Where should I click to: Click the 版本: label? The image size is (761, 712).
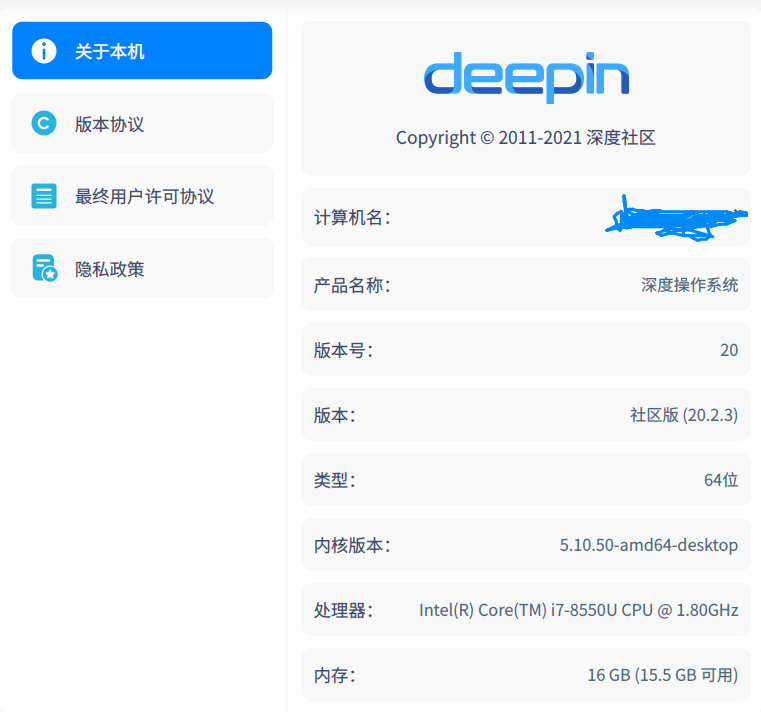click(x=334, y=415)
